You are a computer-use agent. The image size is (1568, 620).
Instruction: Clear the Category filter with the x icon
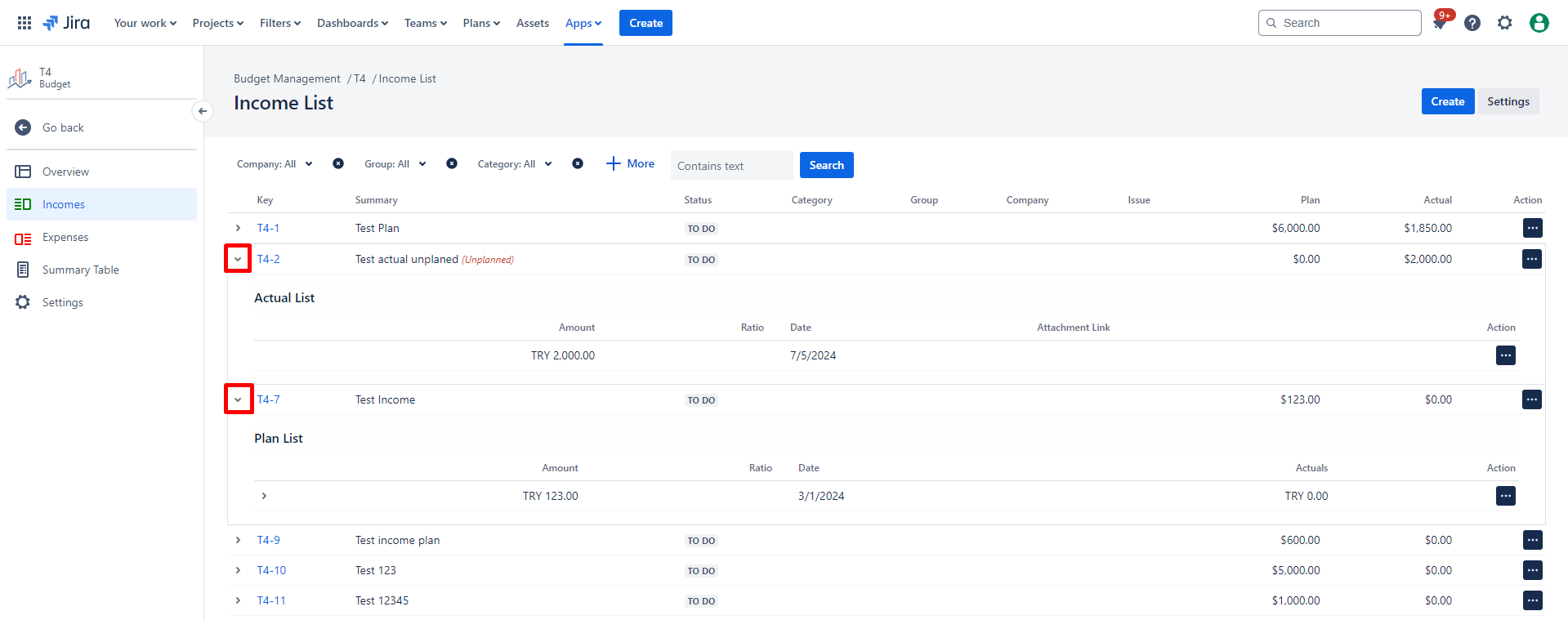tap(578, 163)
